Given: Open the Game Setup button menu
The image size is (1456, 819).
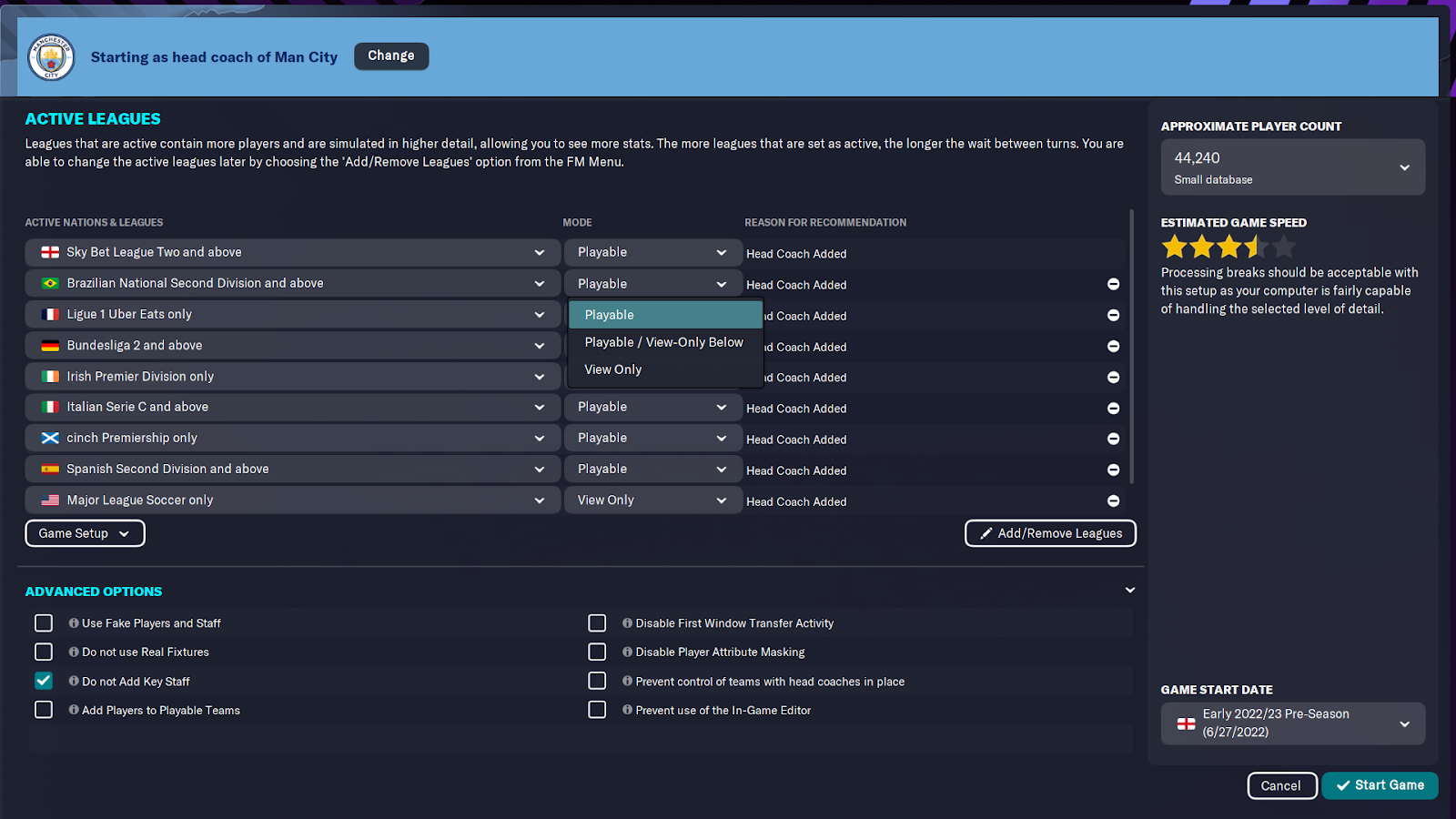Looking at the screenshot, I should 85,533.
